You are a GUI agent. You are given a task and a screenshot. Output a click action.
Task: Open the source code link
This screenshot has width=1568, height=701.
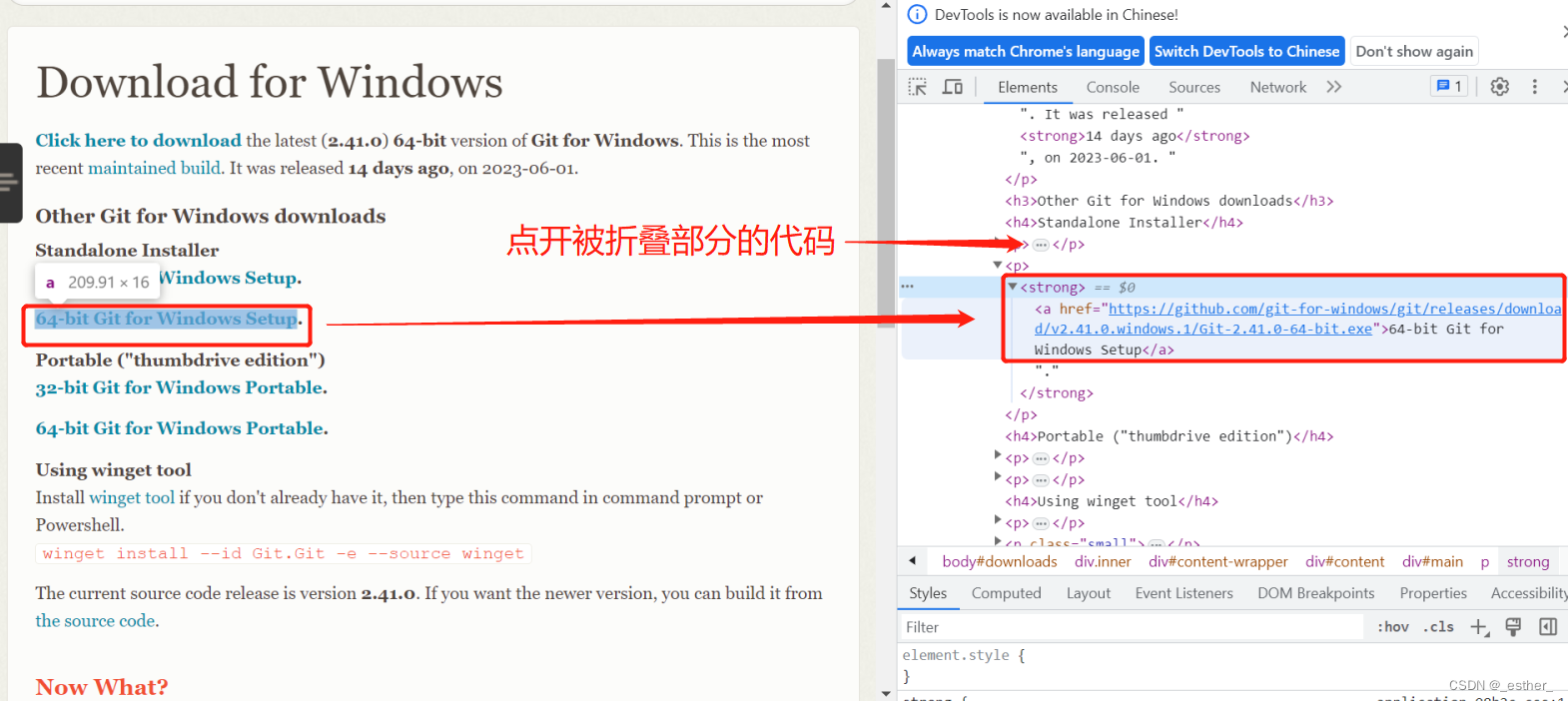(x=96, y=620)
